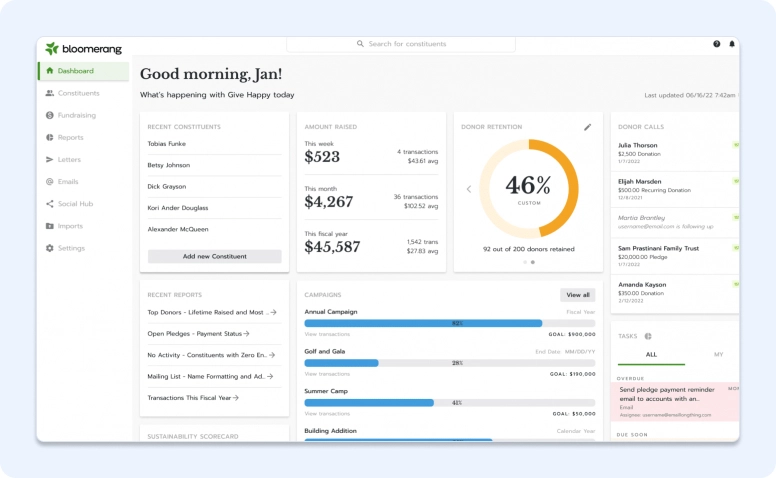Click the Constituents people icon

click(x=49, y=93)
